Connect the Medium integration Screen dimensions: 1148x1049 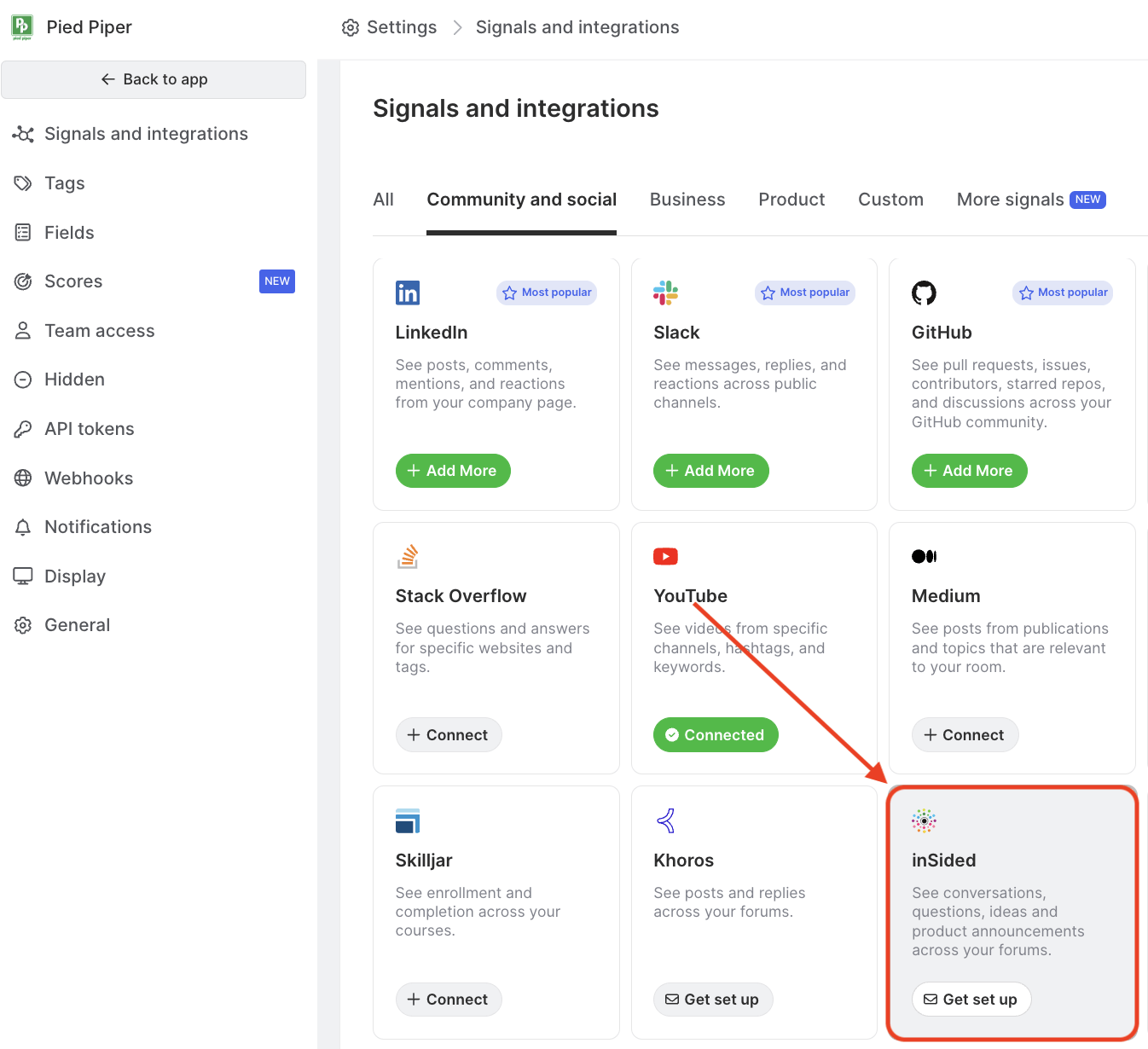point(965,735)
